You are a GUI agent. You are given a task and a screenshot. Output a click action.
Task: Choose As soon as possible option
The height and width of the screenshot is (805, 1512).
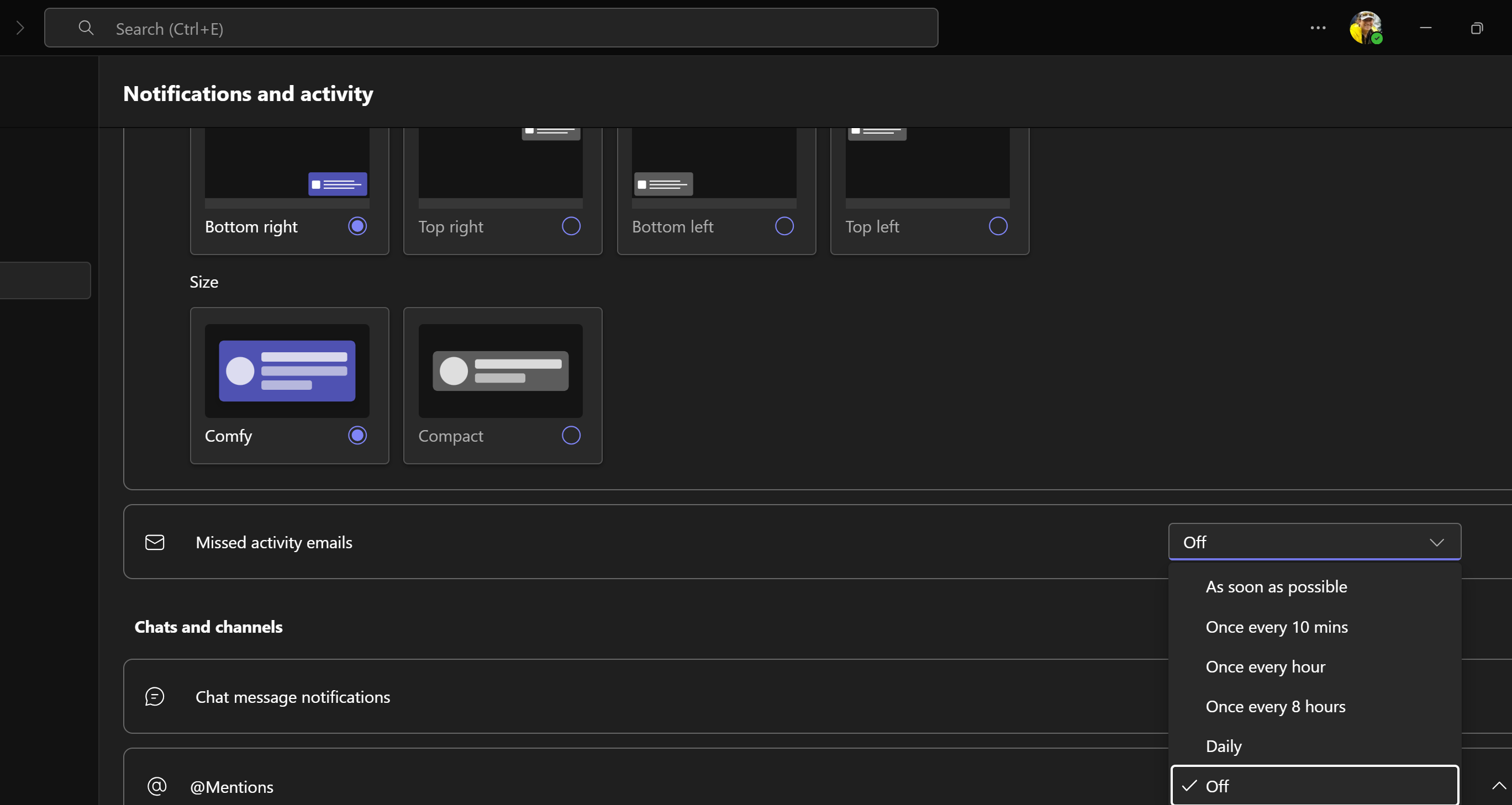point(1276,587)
